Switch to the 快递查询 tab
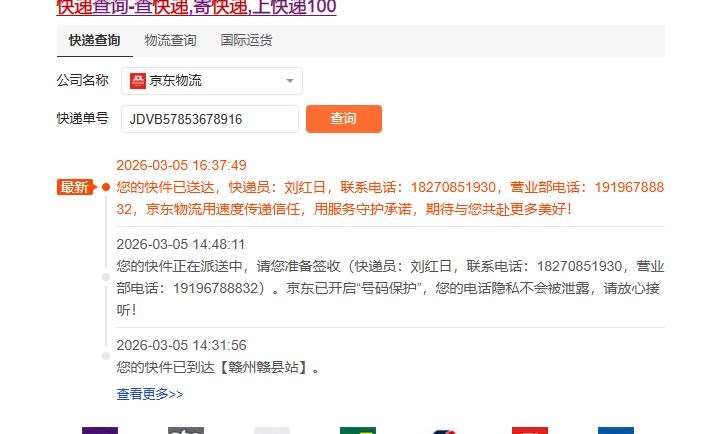The width and height of the screenshot is (701, 434). pos(94,41)
